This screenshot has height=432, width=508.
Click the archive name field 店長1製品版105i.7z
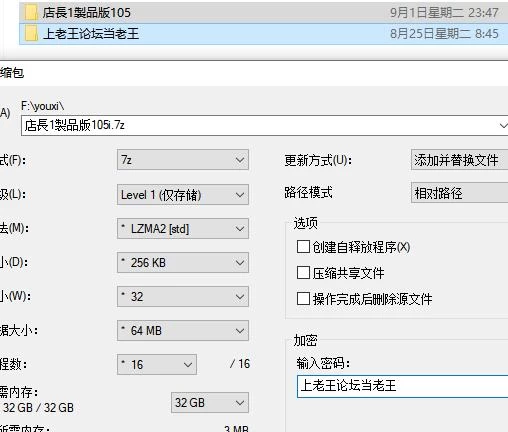[x=264, y=126]
